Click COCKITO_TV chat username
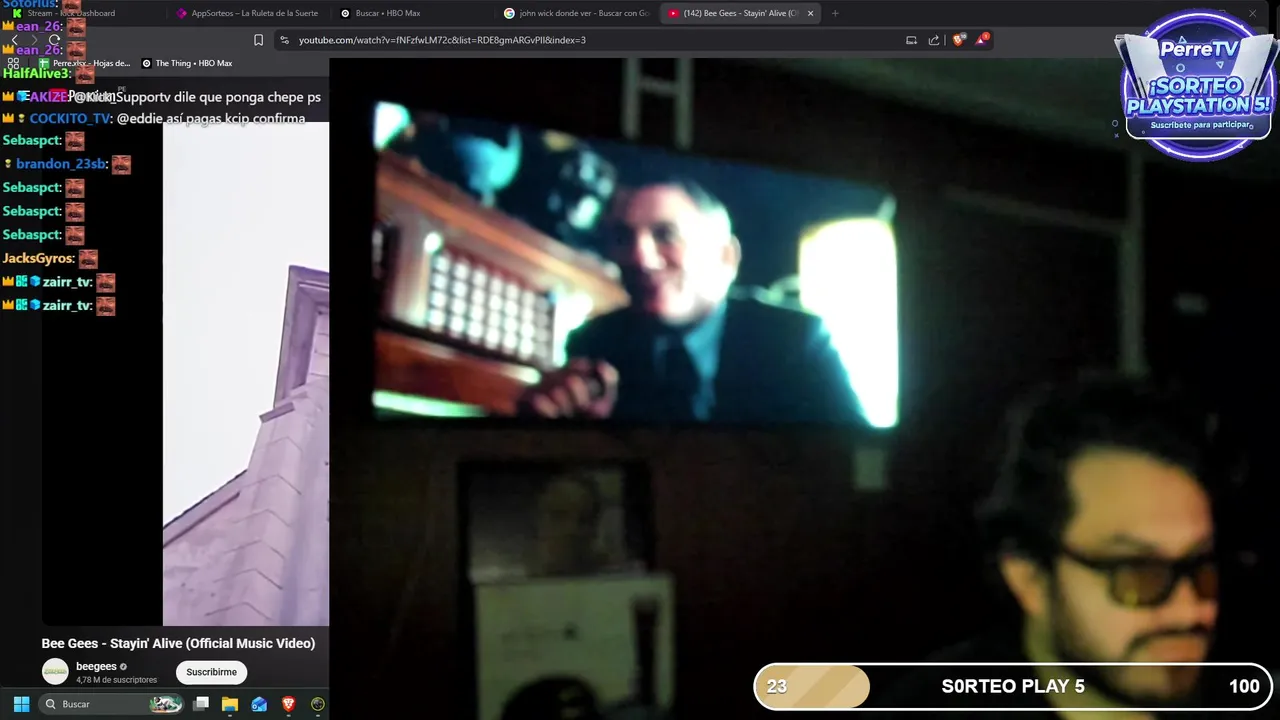The width and height of the screenshot is (1280, 720). pos(69,118)
